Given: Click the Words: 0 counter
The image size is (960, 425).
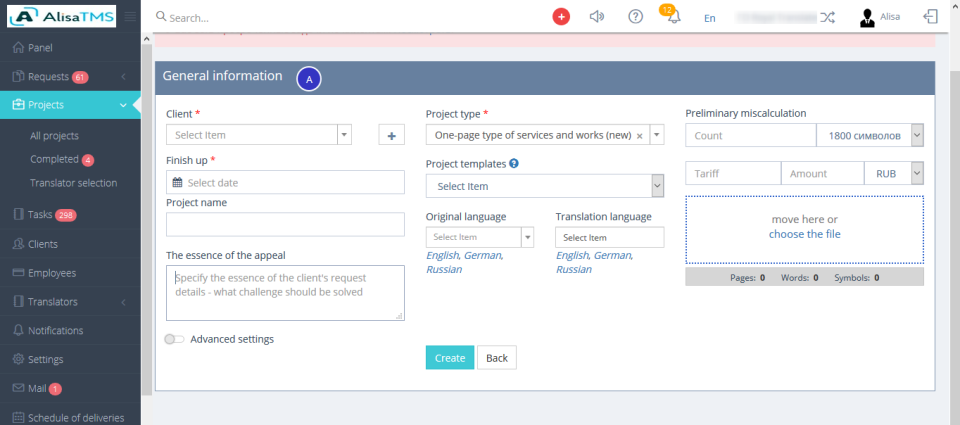Looking at the screenshot, I should (x=800, y=277).
